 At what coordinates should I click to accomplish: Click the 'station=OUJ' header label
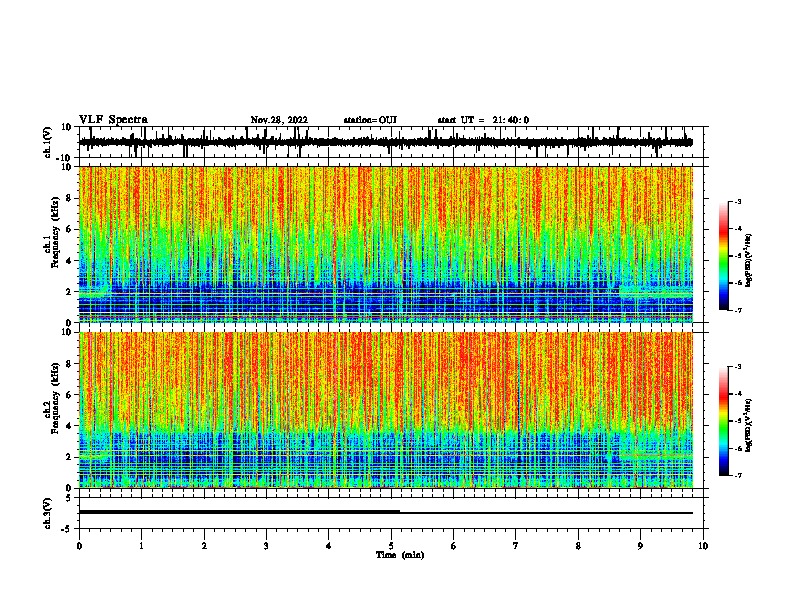coord(370,120)
